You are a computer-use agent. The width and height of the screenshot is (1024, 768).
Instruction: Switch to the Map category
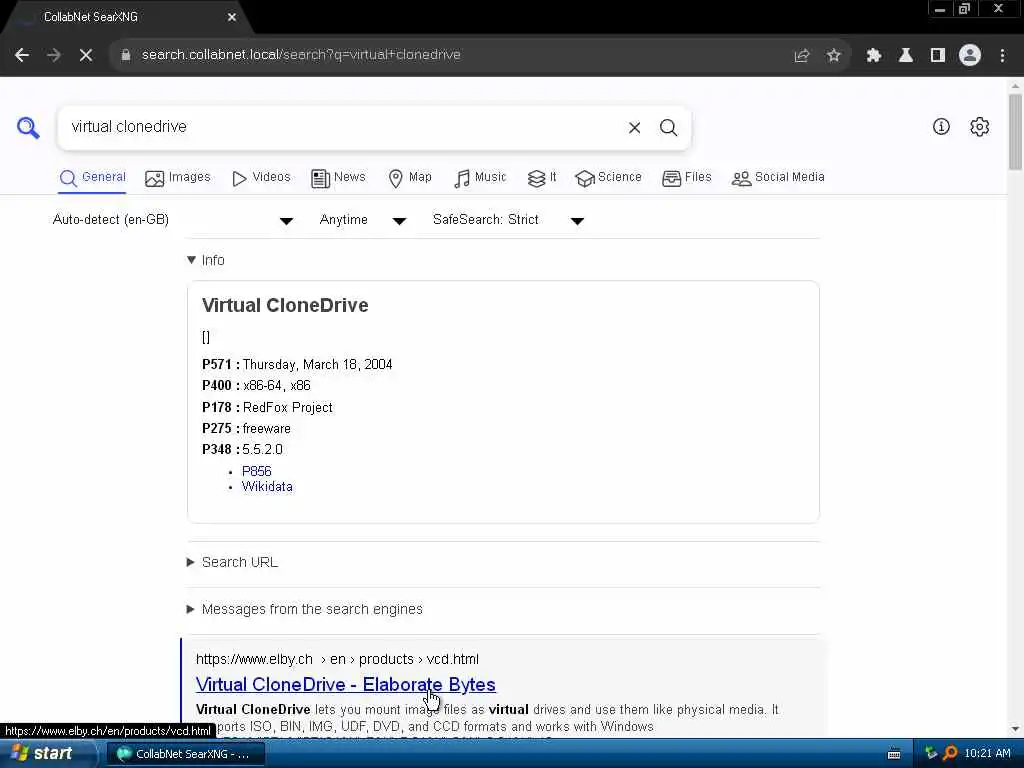(410, 178)
